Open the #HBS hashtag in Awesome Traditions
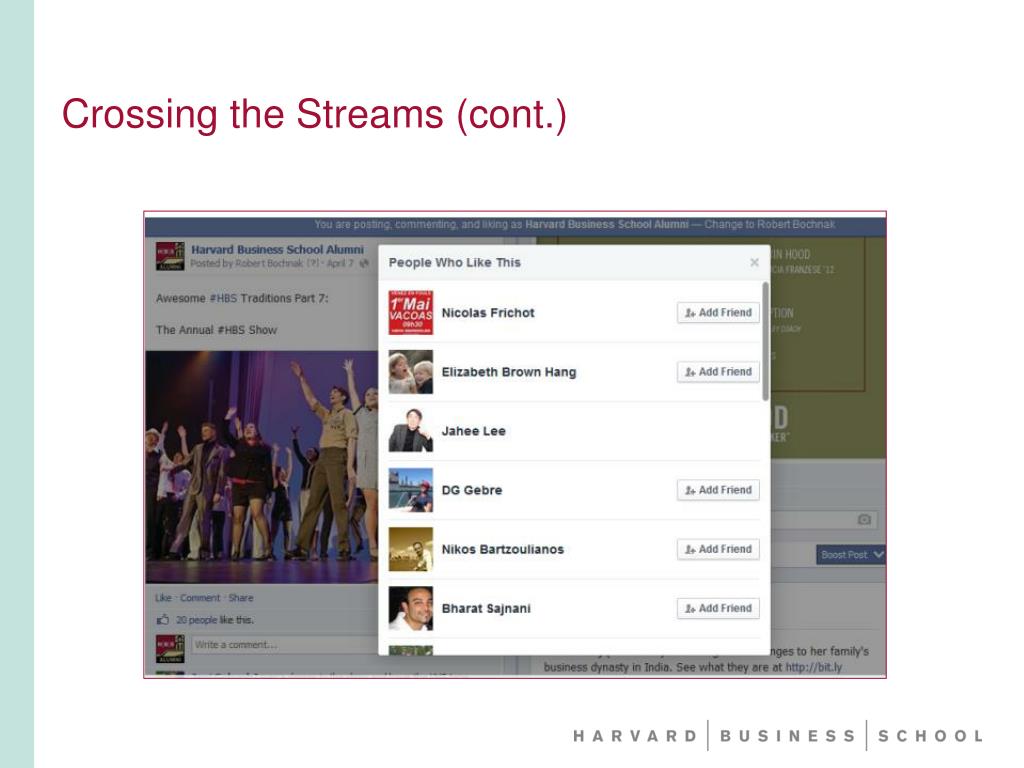1024x768 pixels. pos(223,298)
